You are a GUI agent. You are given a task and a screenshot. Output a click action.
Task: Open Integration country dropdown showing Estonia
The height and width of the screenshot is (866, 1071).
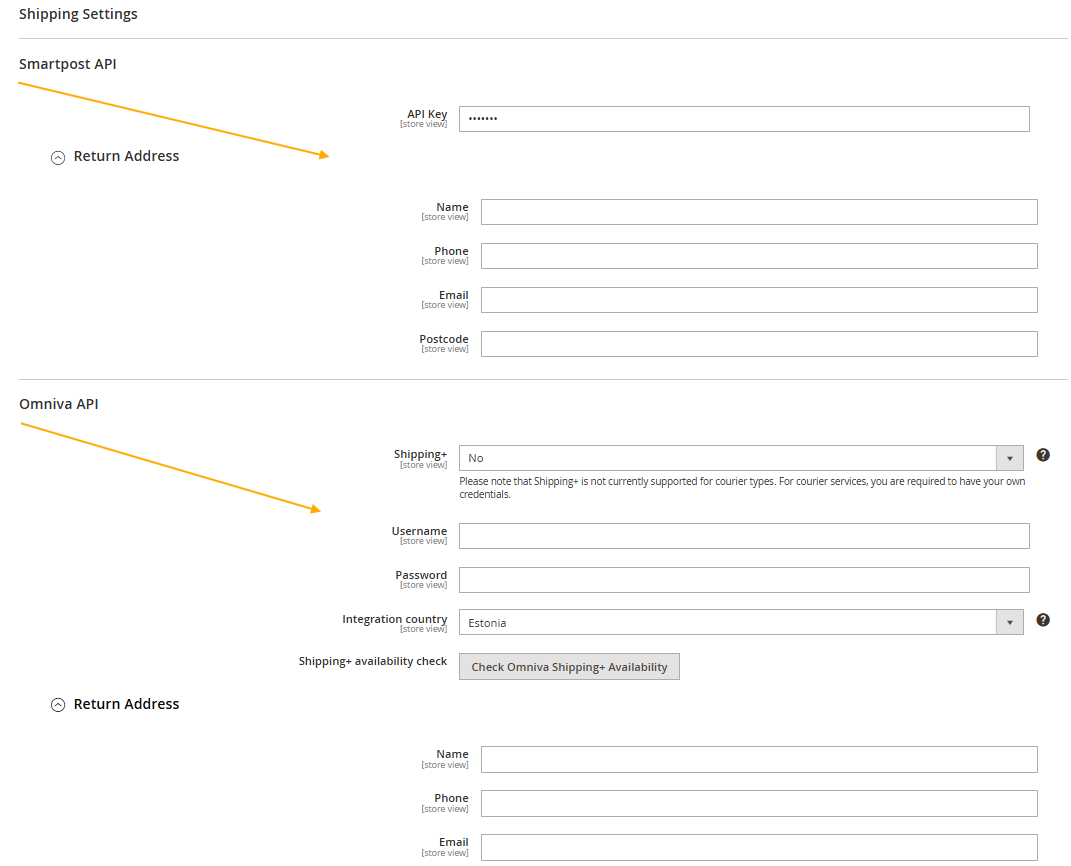[x=741, y=622]
